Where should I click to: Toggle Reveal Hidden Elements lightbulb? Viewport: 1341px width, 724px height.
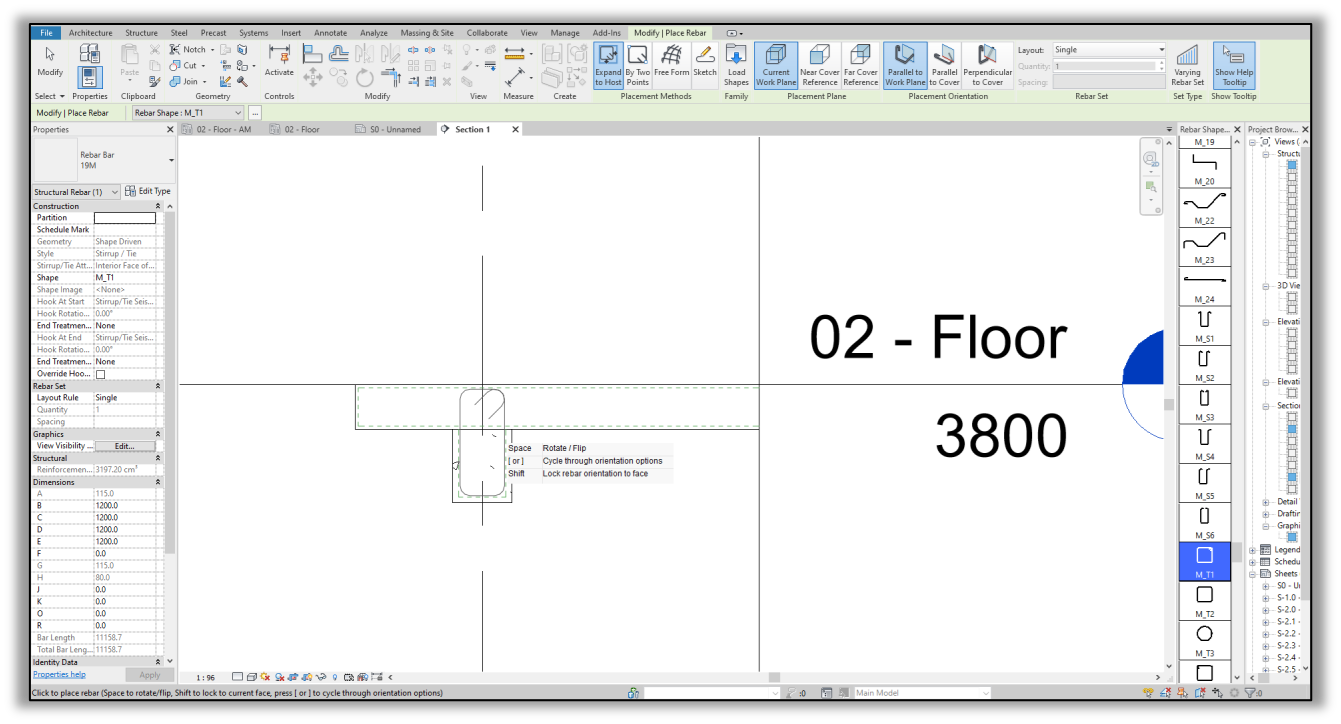pos(334,676)
